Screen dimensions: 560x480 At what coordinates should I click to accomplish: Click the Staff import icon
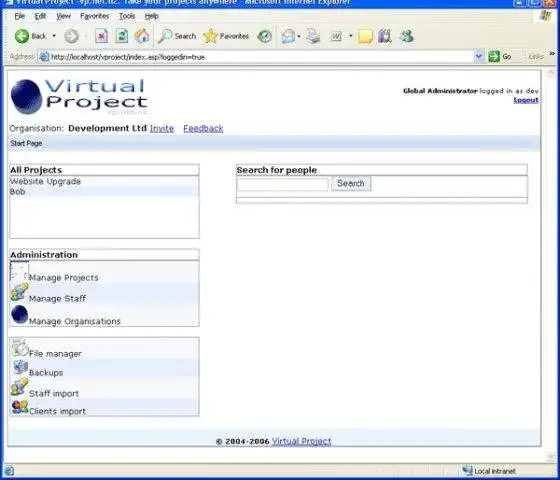[x=19, y=387]
